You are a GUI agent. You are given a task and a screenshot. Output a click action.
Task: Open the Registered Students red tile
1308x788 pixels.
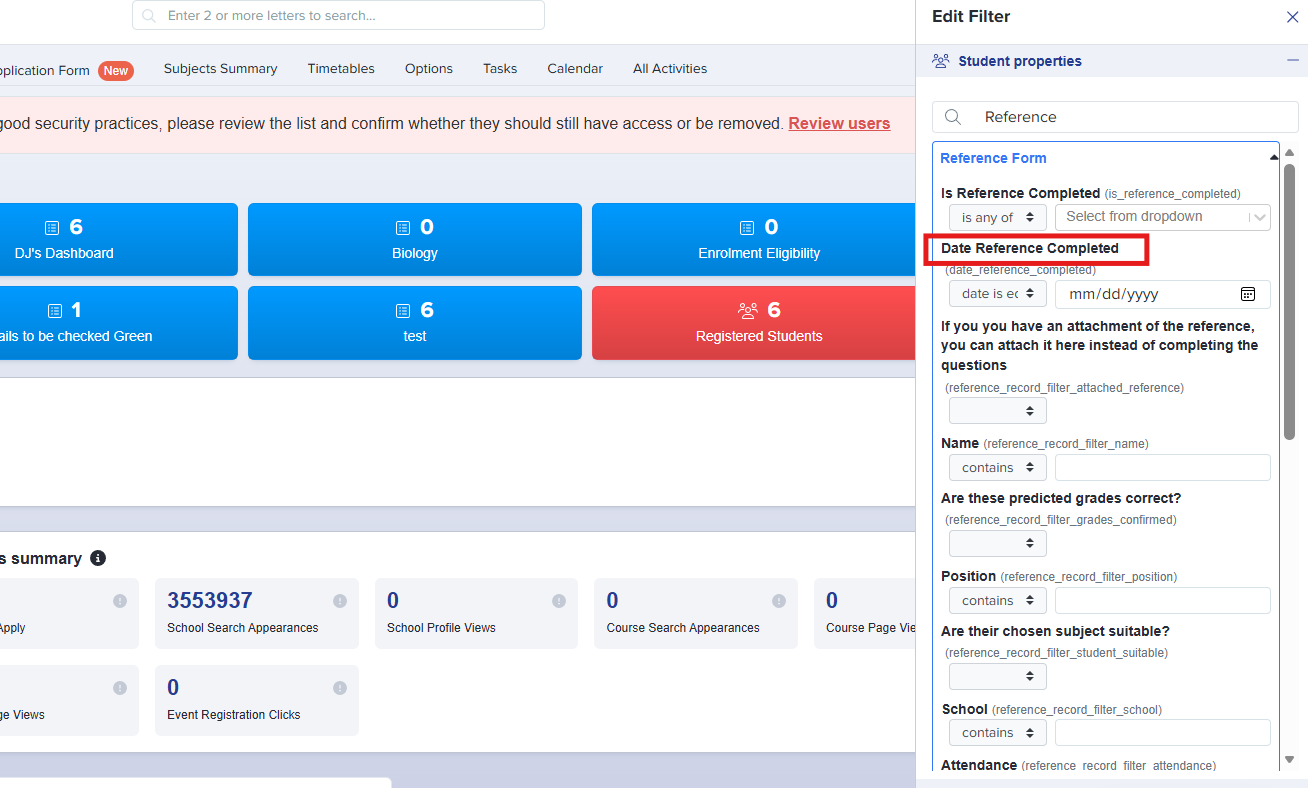coord(758,323)
